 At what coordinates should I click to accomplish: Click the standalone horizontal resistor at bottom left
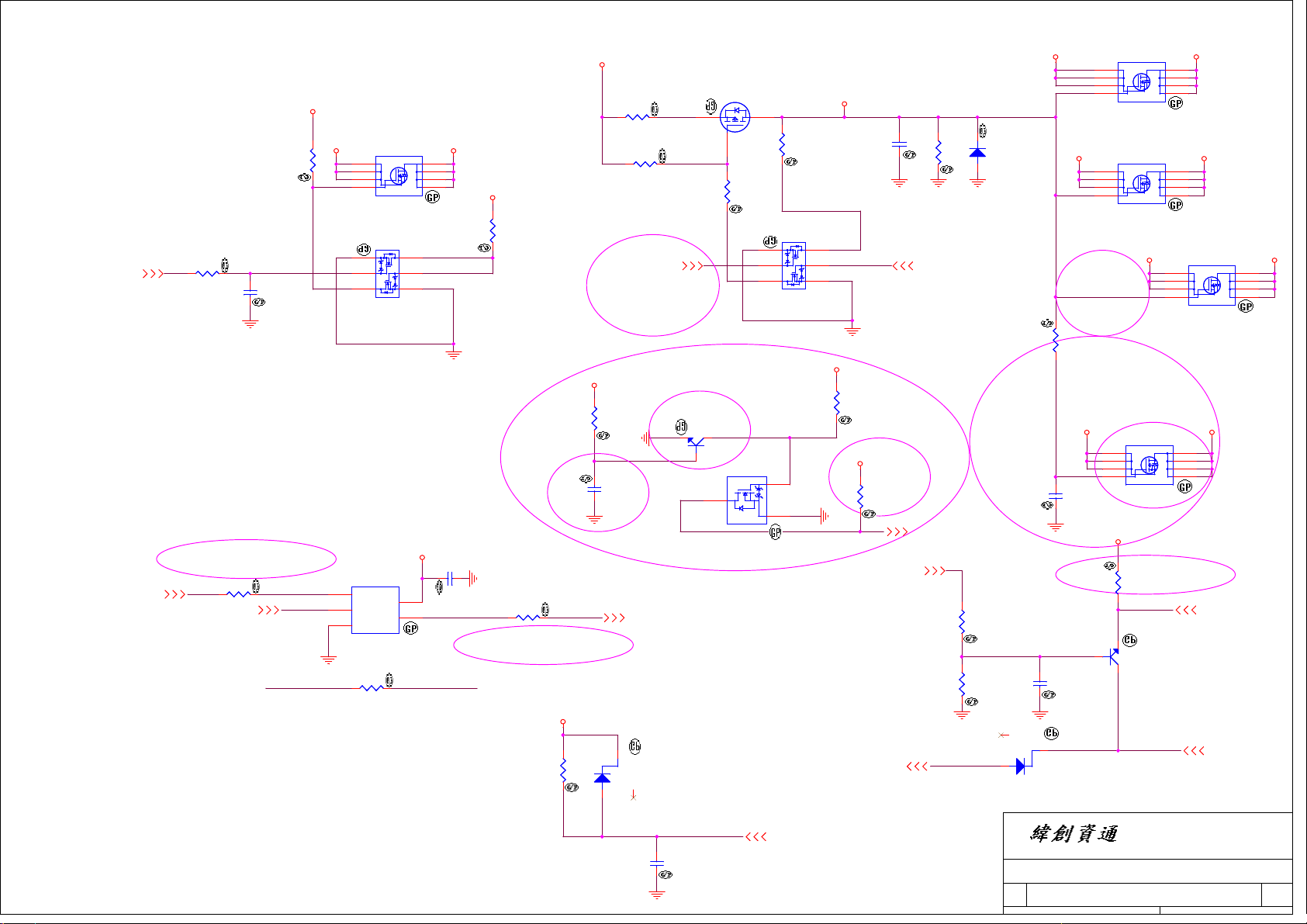[x=372, y=688]
